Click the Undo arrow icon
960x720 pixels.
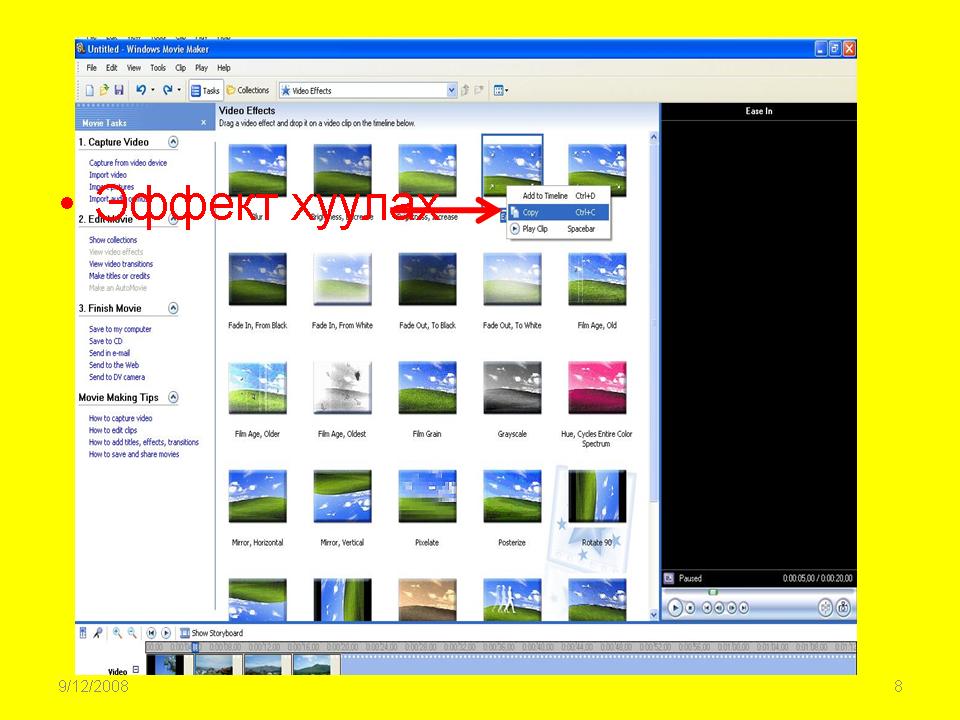coord(141,90)
